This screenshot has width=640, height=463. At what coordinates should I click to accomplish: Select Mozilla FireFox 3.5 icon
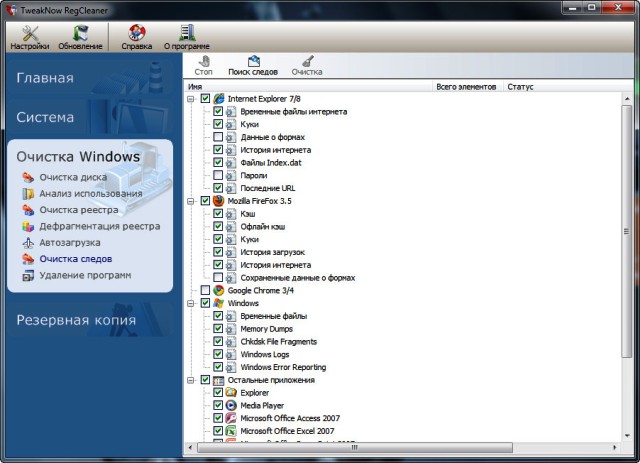(219, 201)
